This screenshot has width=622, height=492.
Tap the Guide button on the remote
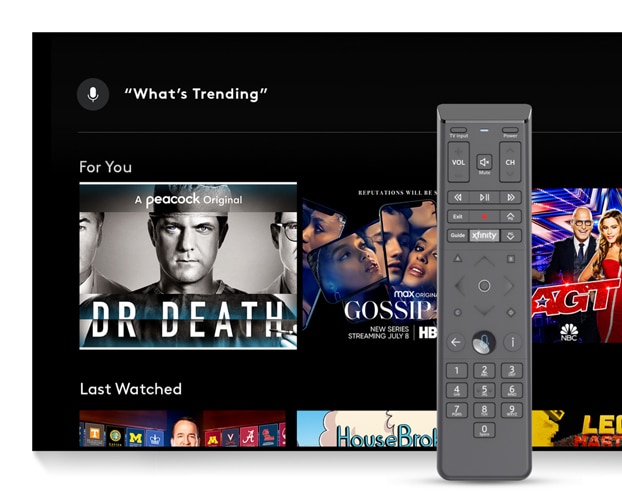[x=458, y=235]
